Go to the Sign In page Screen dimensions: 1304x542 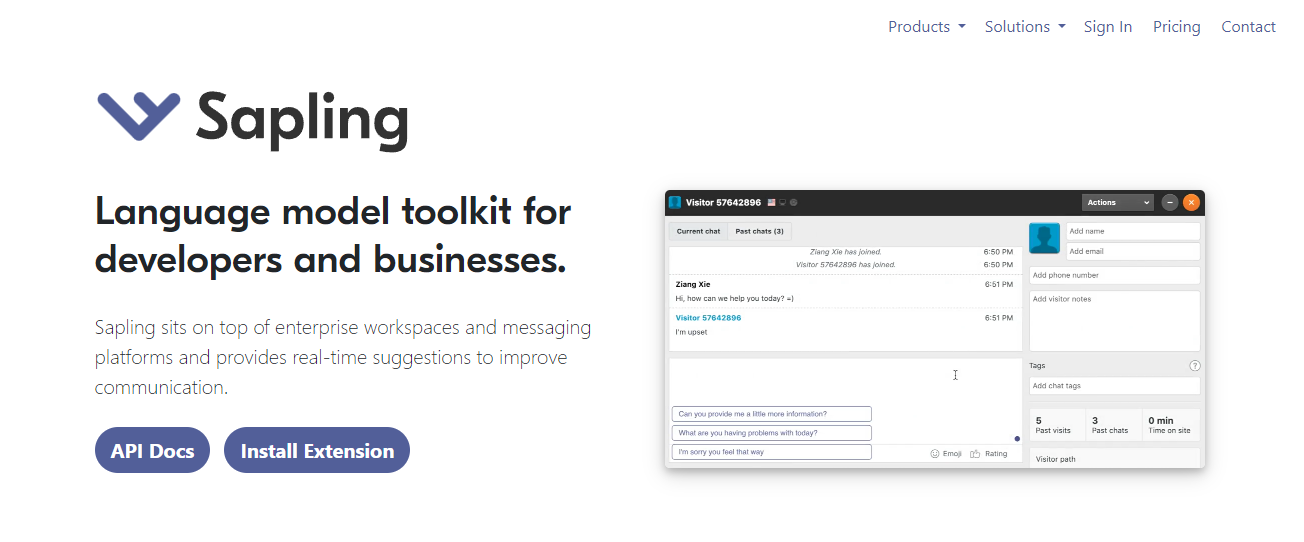(1108, 27)
